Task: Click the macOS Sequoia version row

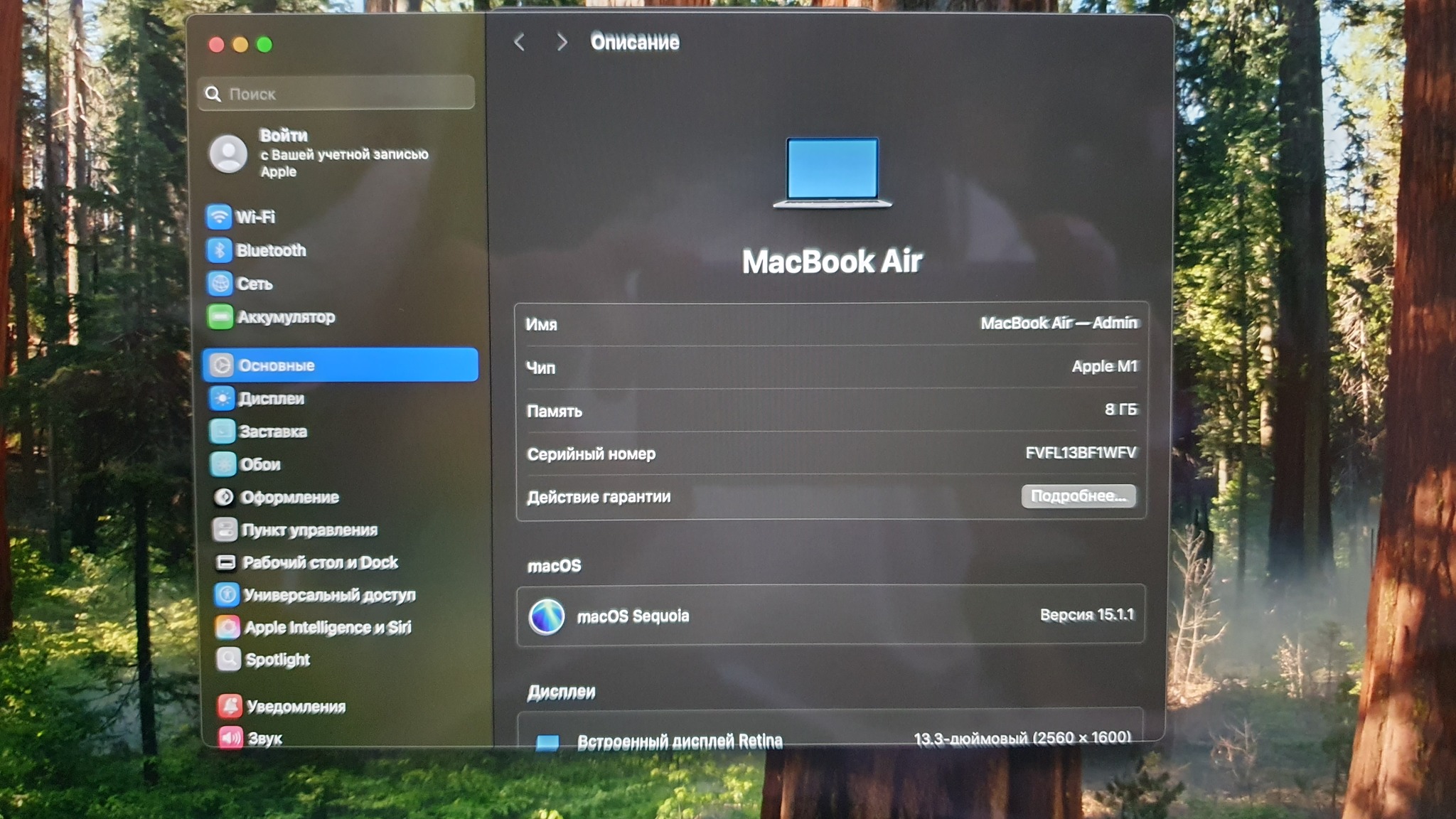Action: click(x=830, y=615)
